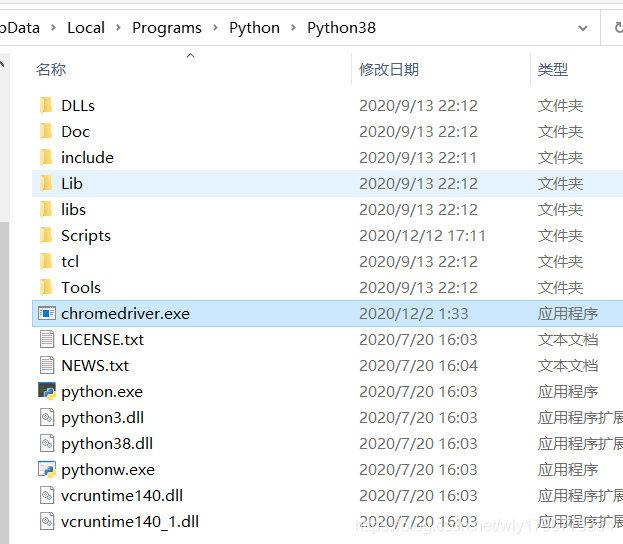
Task: Open the address bar history dropdown
Action: [x=583, y=28]
